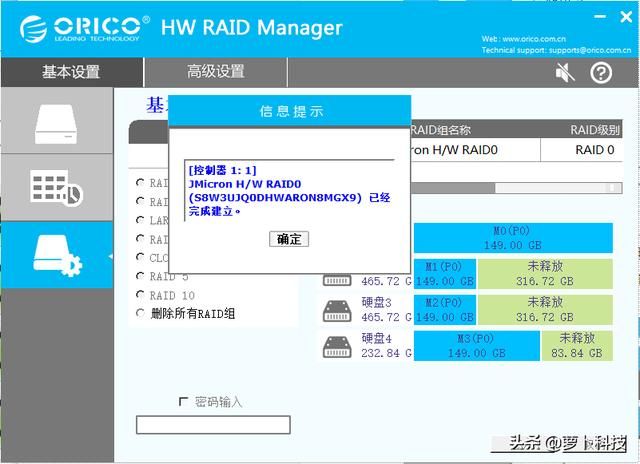Click the 硬盘4 label text
640x464 pixels.
coord(376,338)
